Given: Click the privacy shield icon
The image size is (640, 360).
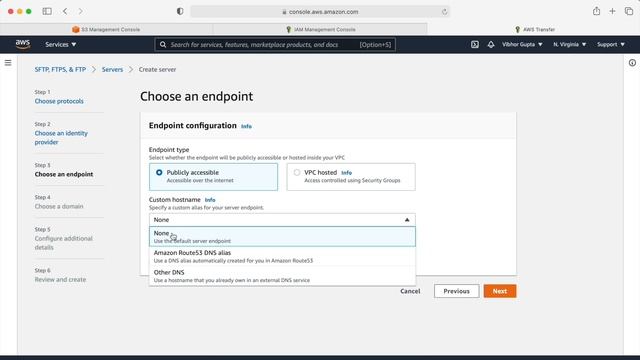Looking at the screenshot, I should 180,11.
